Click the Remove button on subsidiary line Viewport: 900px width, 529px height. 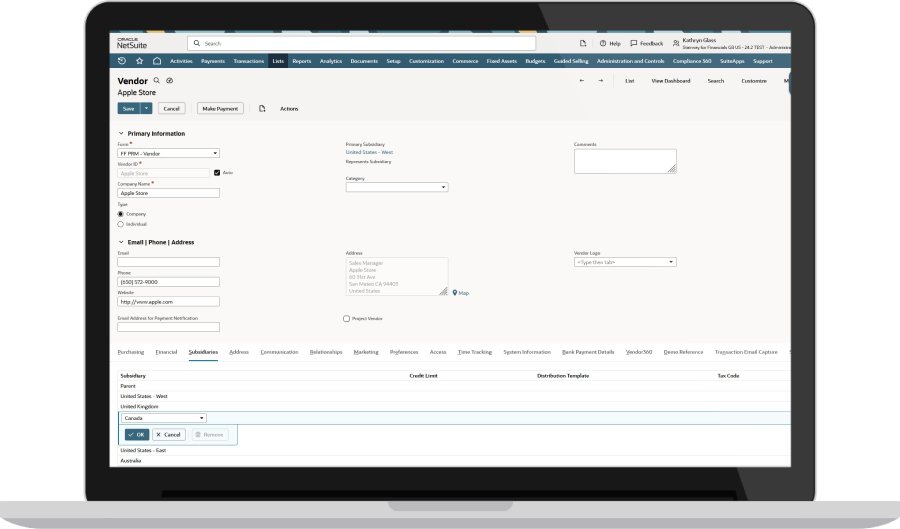pos(210,435)
